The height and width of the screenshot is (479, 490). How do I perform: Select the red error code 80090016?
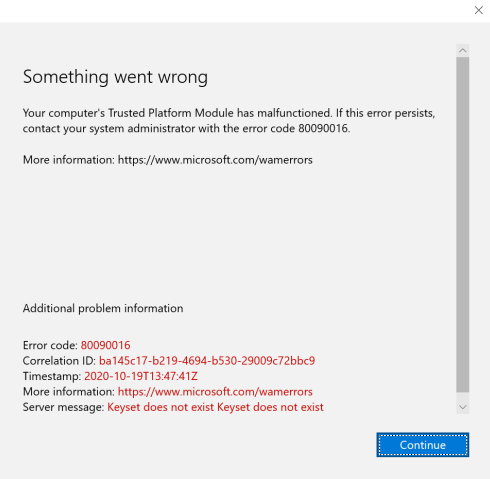coord(105,345)
